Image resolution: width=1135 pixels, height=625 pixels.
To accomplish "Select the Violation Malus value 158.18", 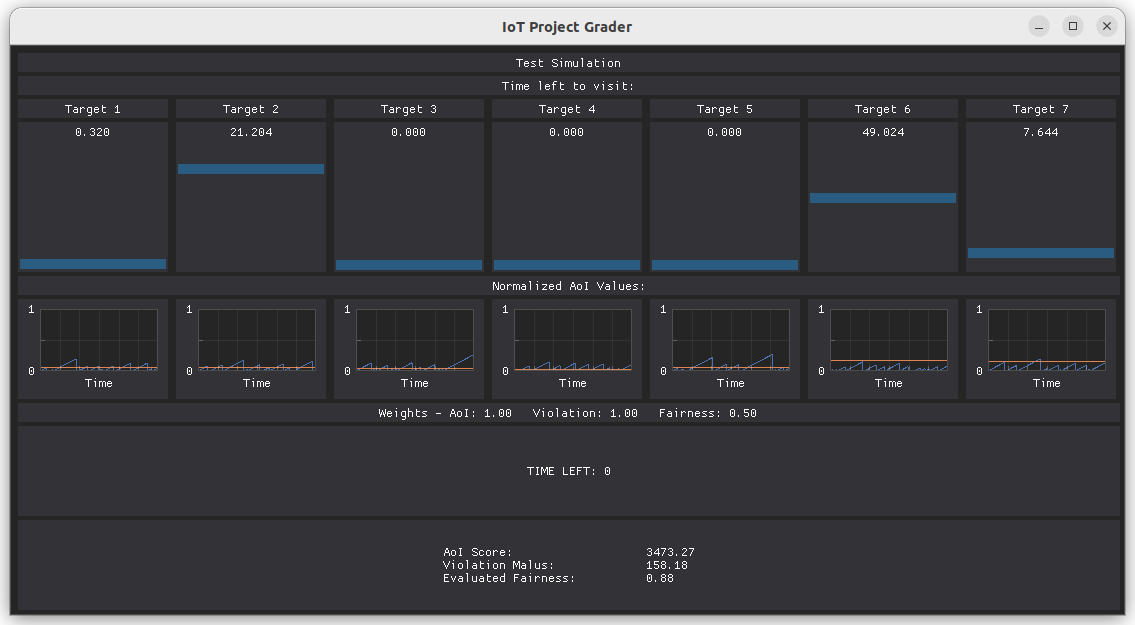I will pyautogui.click(x=668, y=564).
